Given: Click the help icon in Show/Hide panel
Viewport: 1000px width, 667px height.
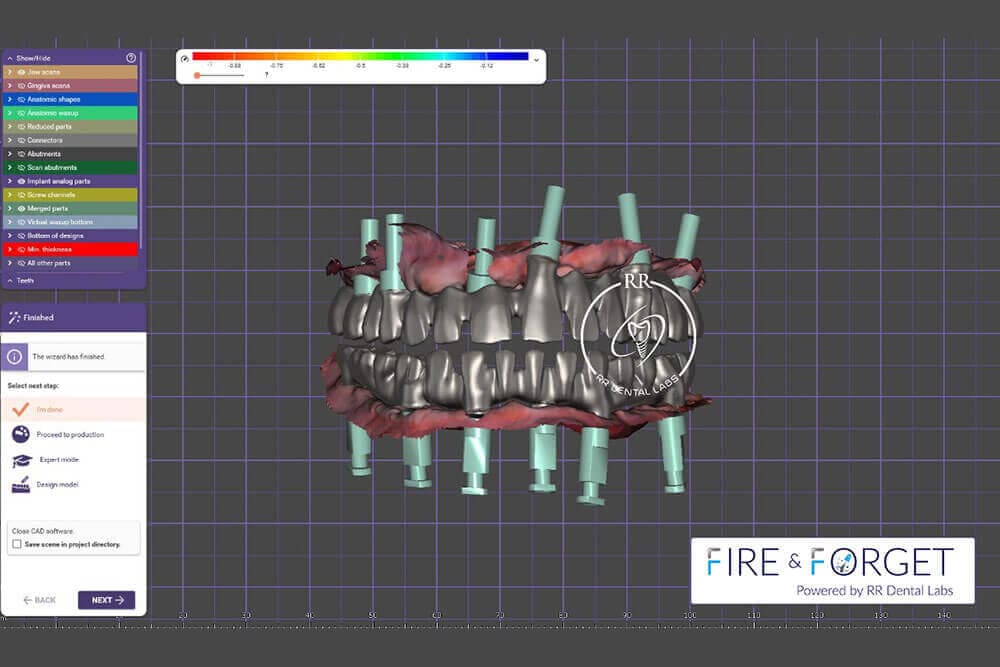Looking at the screenshot, I should [131, 58].
